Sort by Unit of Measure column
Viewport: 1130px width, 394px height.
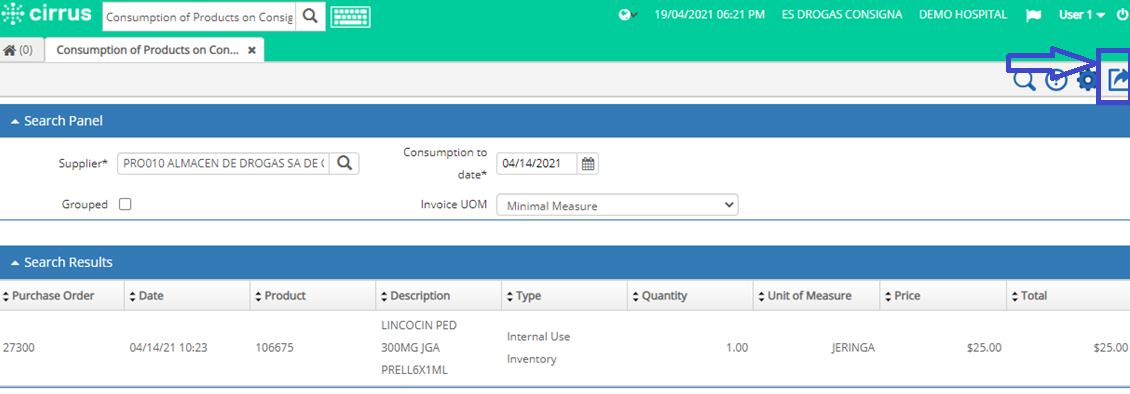tap(804, 295)
